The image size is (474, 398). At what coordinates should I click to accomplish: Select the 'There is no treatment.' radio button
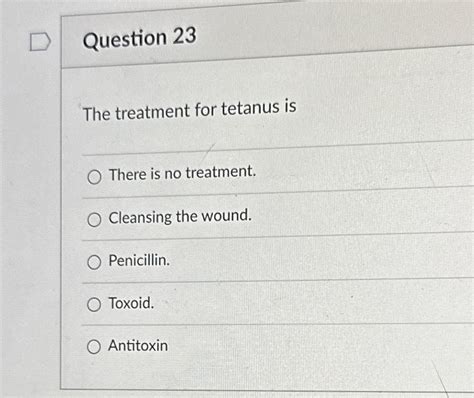click(94, 177)
